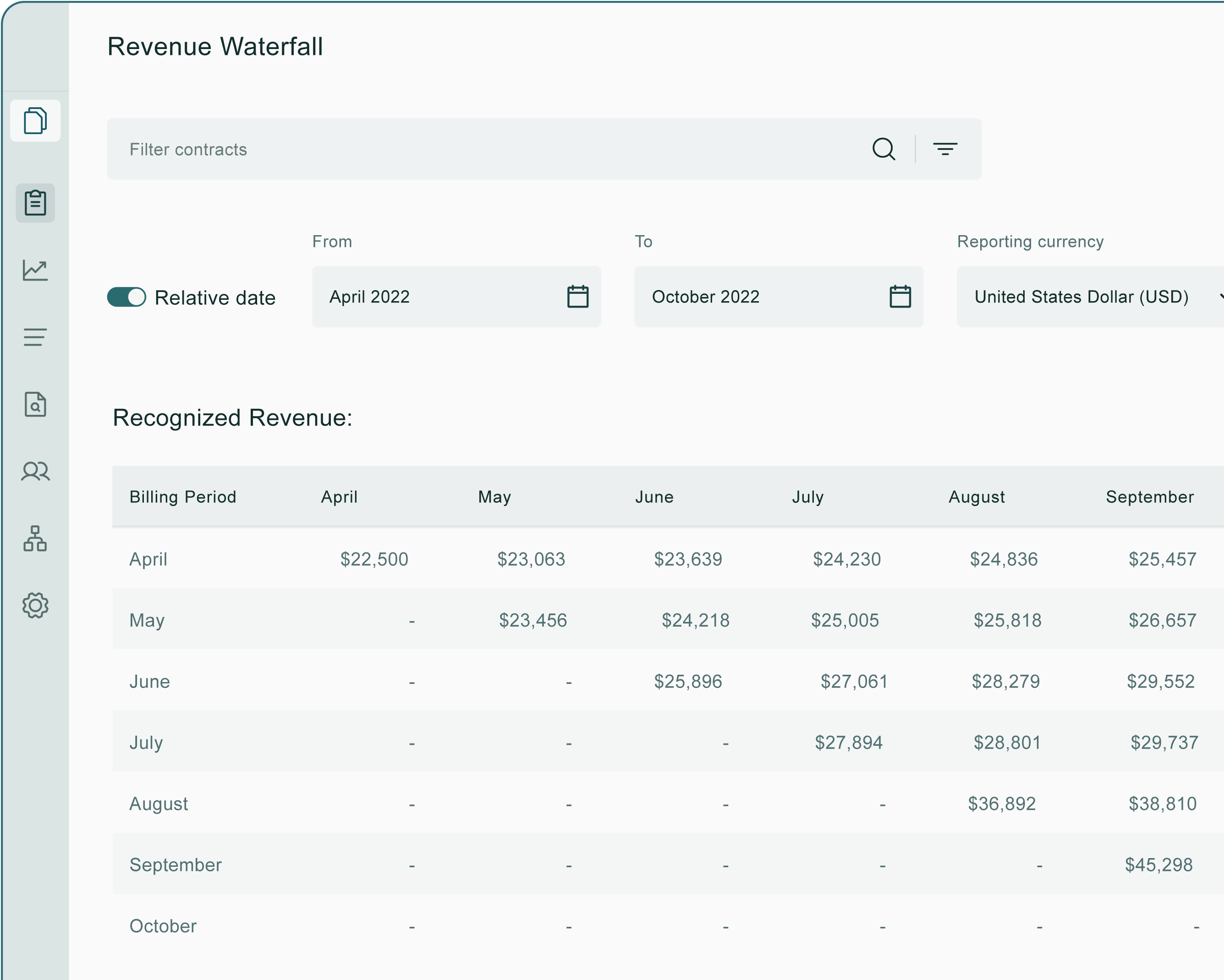
Task: Open the users group sidebar icon
Action: 35,471
